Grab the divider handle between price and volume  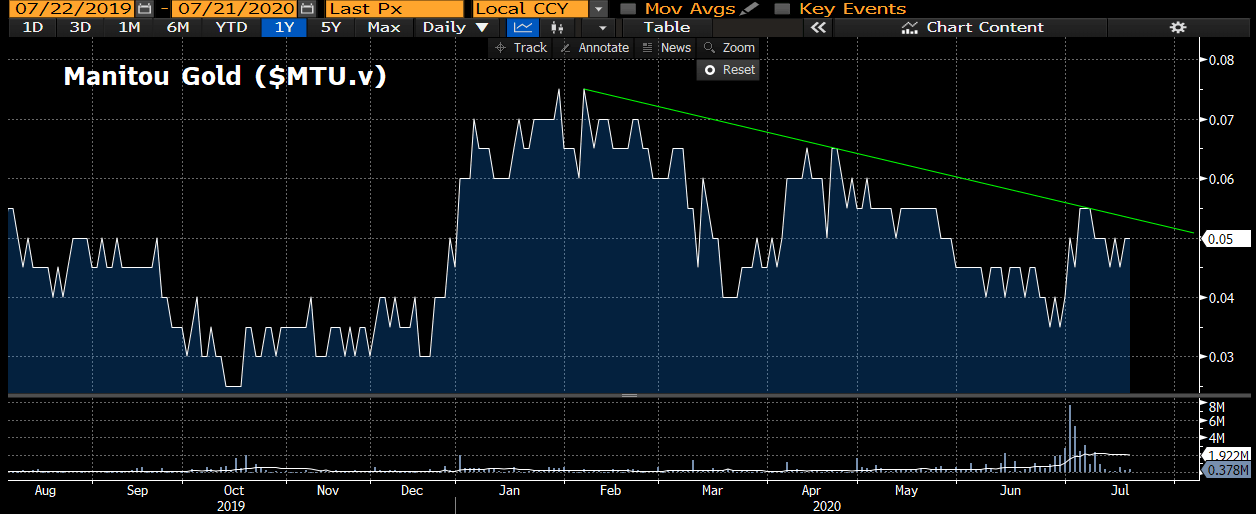coord(628,395)
